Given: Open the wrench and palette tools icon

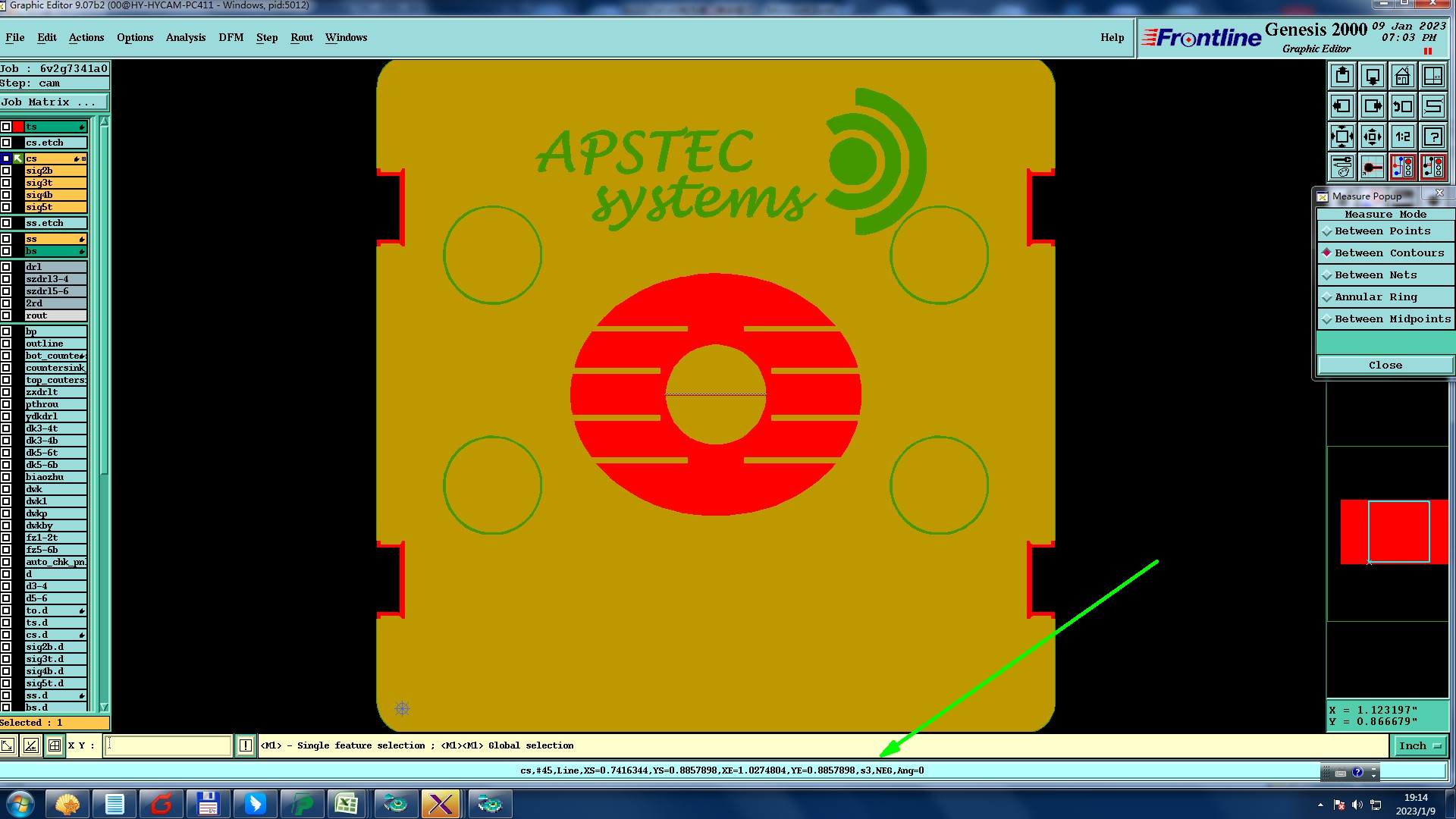Looking at the screenshot, I should tap(1342, 167).
